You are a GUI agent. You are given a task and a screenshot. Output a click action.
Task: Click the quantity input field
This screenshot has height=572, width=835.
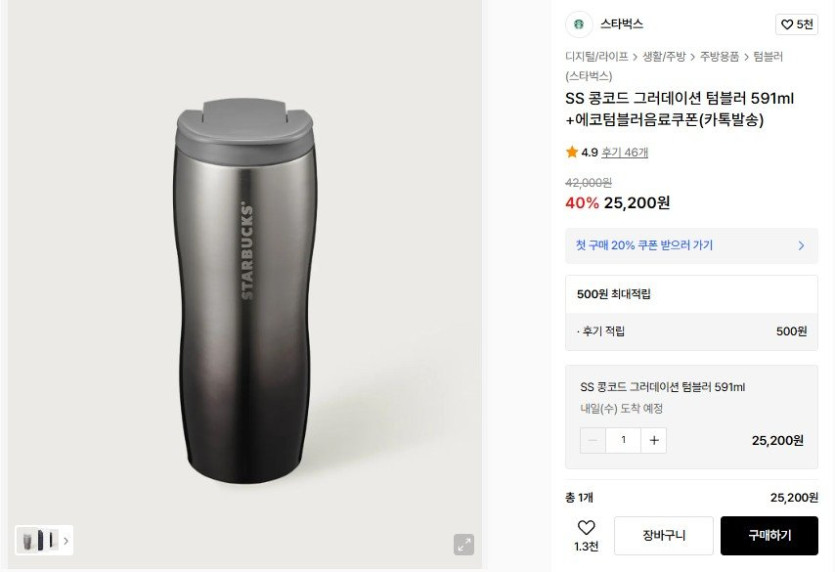point(623,440)
